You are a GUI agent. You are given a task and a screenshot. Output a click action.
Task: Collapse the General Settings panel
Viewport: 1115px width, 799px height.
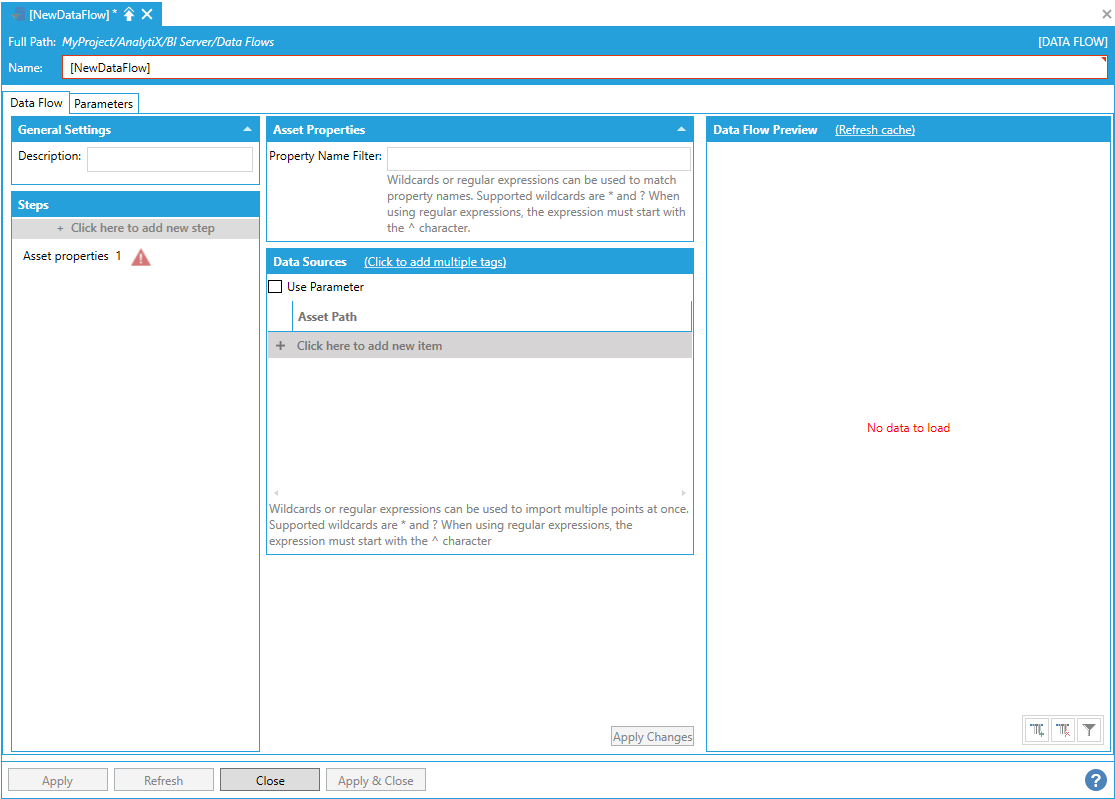(x=247, y=130)
